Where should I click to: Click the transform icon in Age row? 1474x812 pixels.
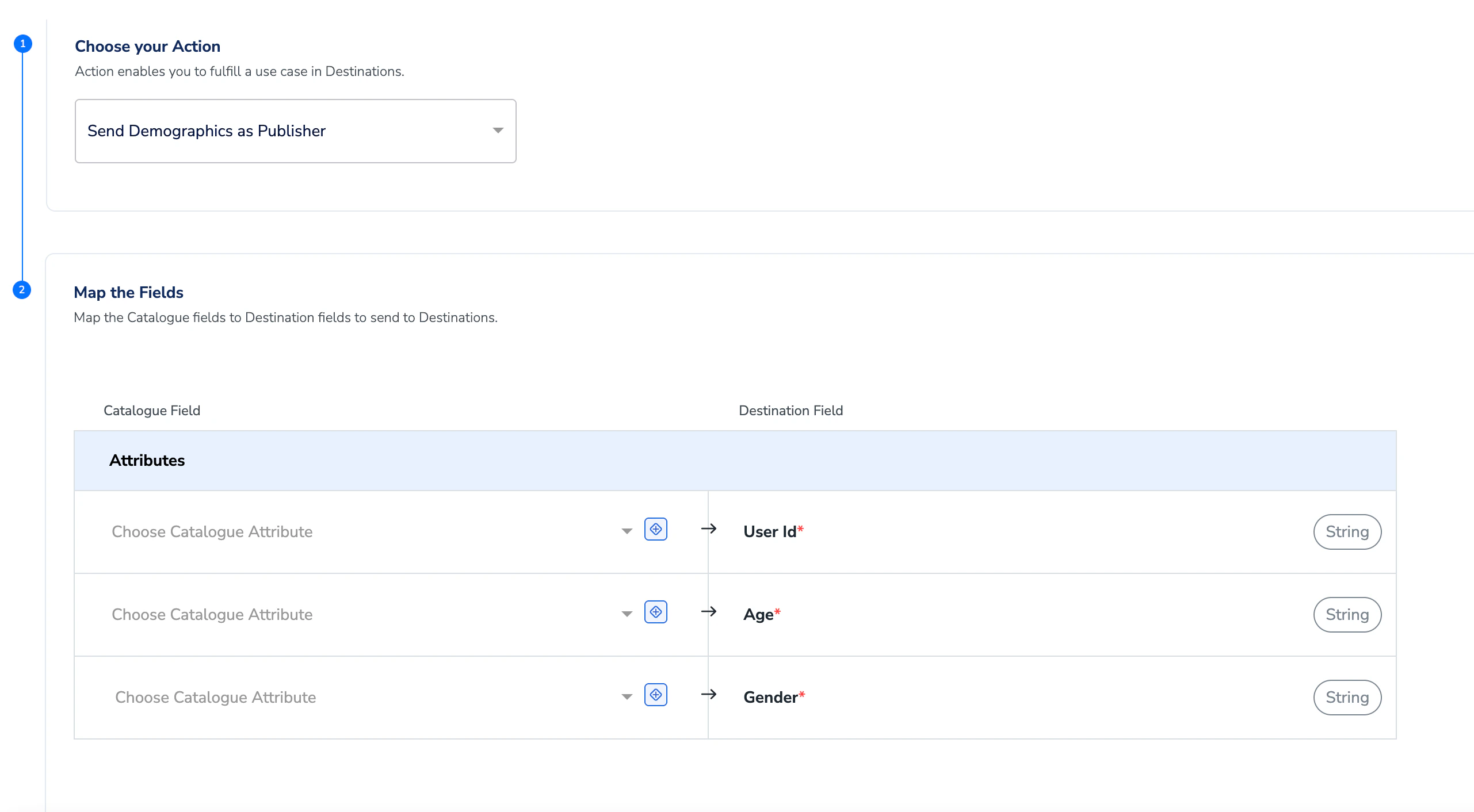point(655,612)
